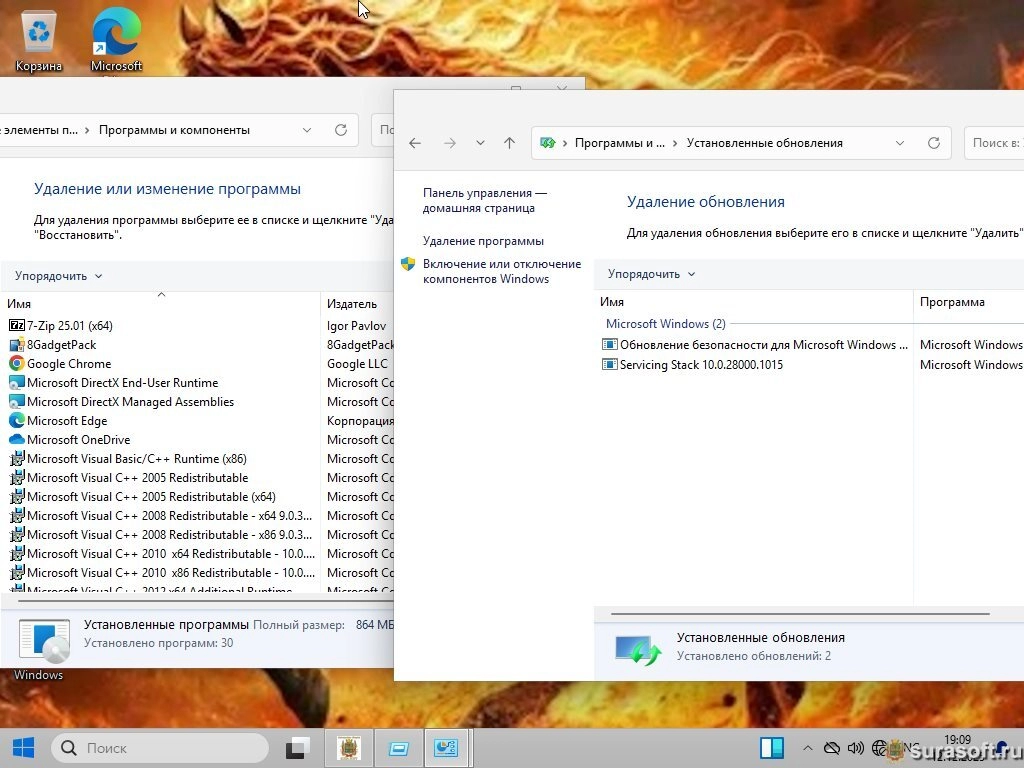The width and height of the screenshot is (1024, 768).
Task: Open the Windows Start button
Action: coord(24,748)
